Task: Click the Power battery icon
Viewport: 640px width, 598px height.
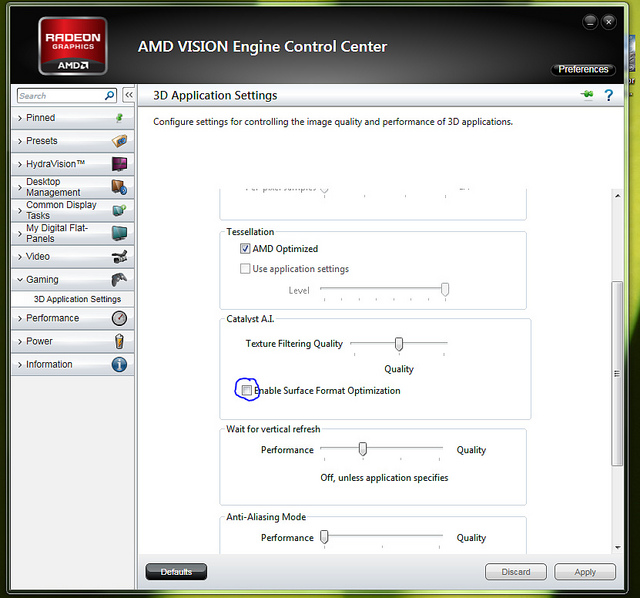Action: point(119,341)
